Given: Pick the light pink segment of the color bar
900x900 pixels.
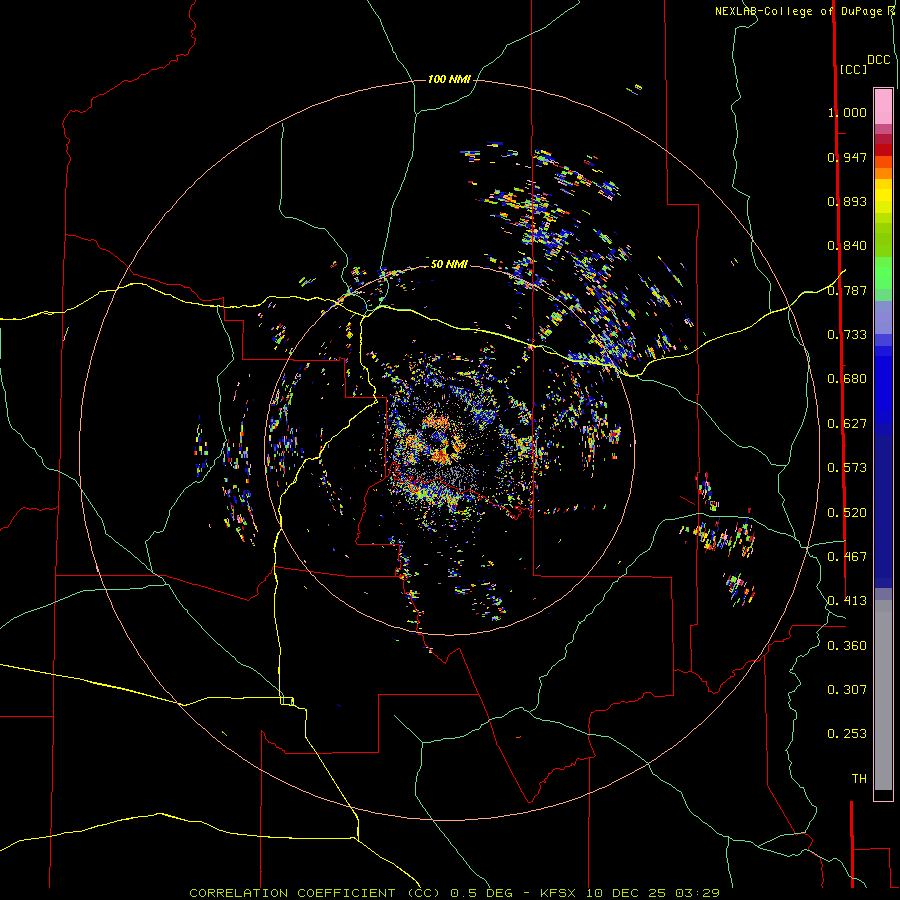Looking at the screenshot, I should pos(883,107).
